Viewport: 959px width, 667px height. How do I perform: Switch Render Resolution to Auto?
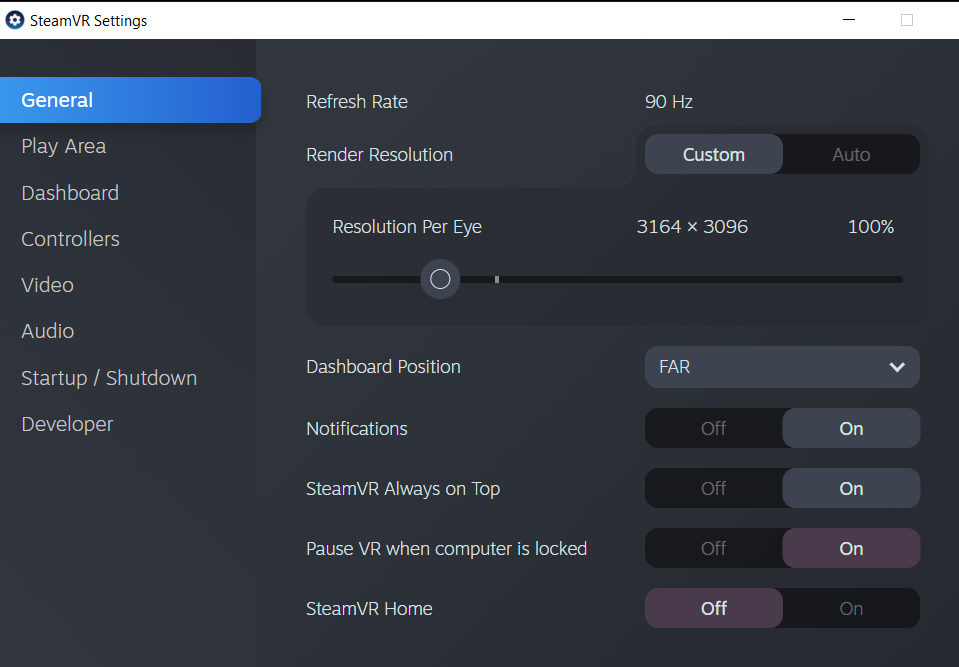coord(851,154)
